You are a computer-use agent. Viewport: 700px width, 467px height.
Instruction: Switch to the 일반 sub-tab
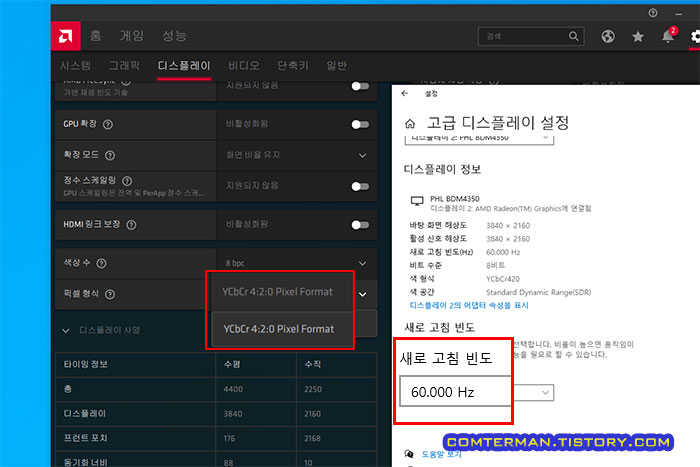[x=337, y=66]
